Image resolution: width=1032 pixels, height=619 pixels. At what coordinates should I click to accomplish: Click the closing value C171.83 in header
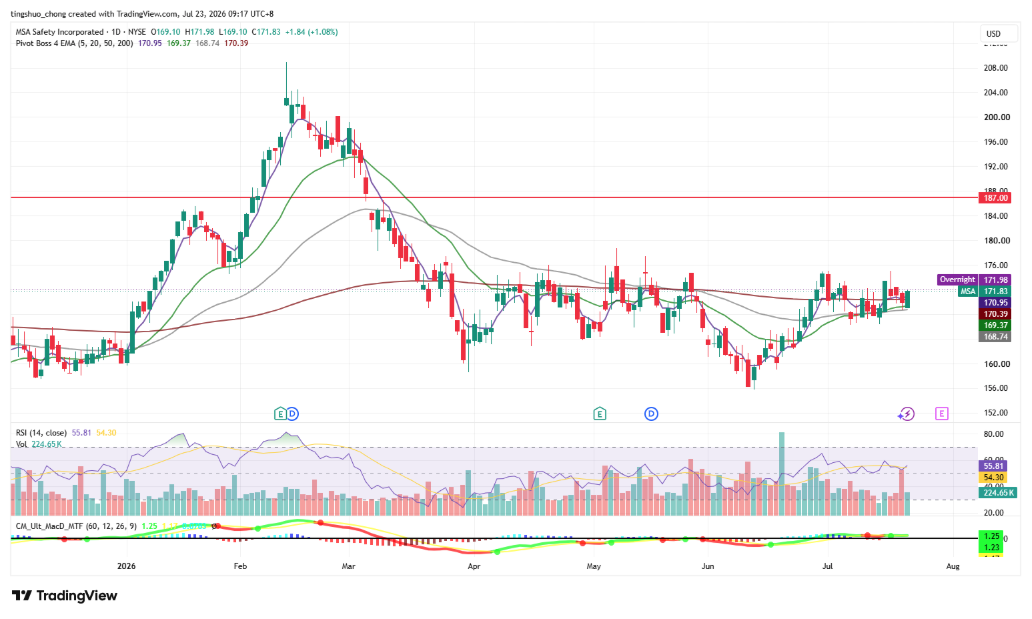tap(265, 32)
